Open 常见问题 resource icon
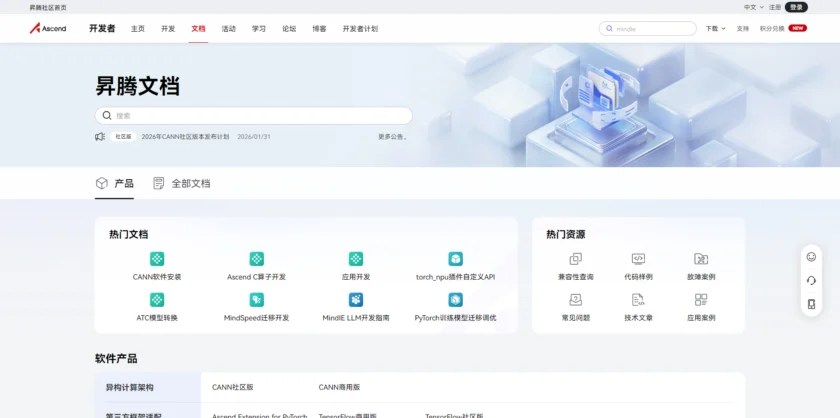Screen dimensions: 840x418 (576, 300)
